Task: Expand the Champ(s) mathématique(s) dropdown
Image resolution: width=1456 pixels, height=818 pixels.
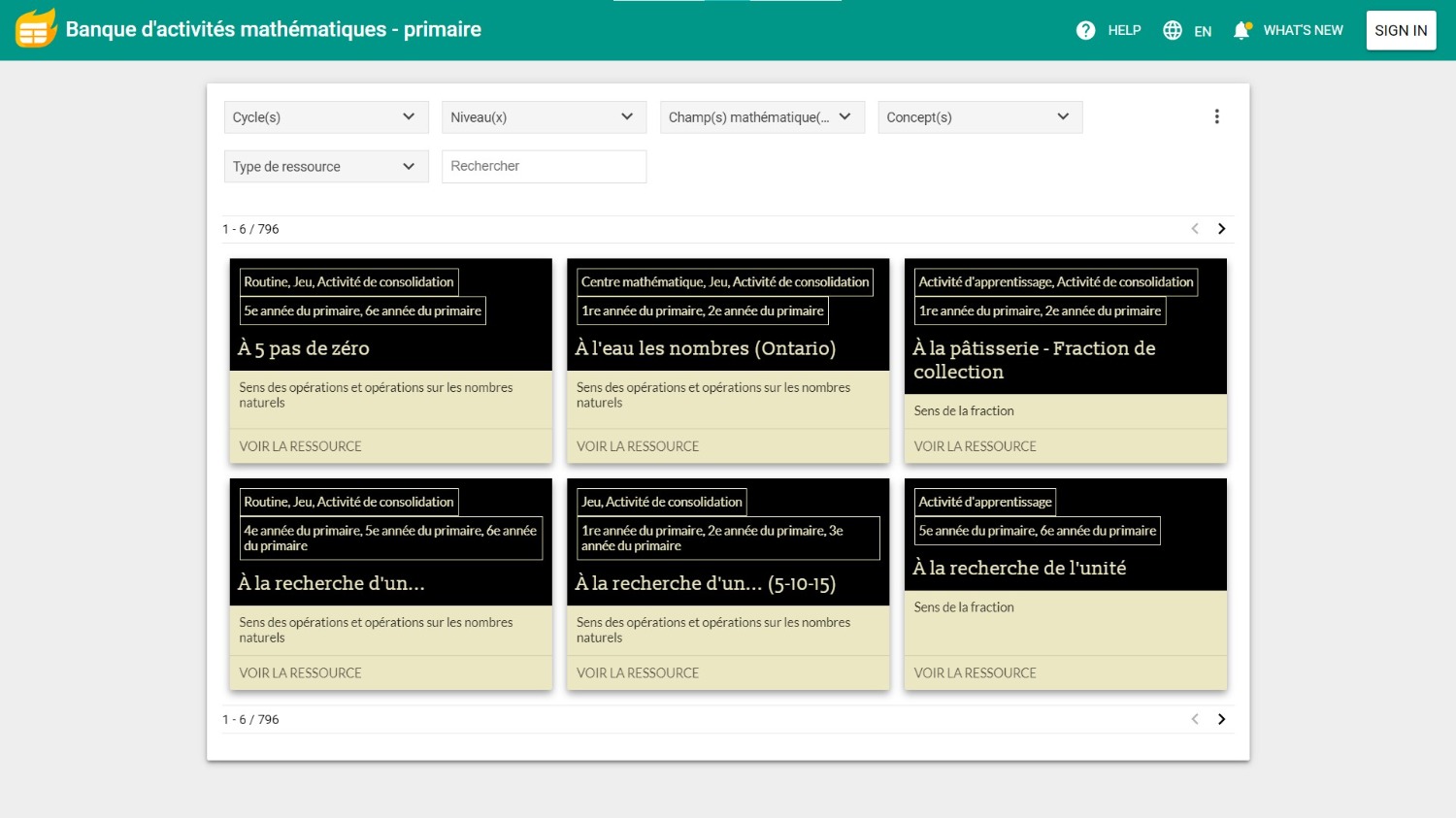Action: click(761, 117)
